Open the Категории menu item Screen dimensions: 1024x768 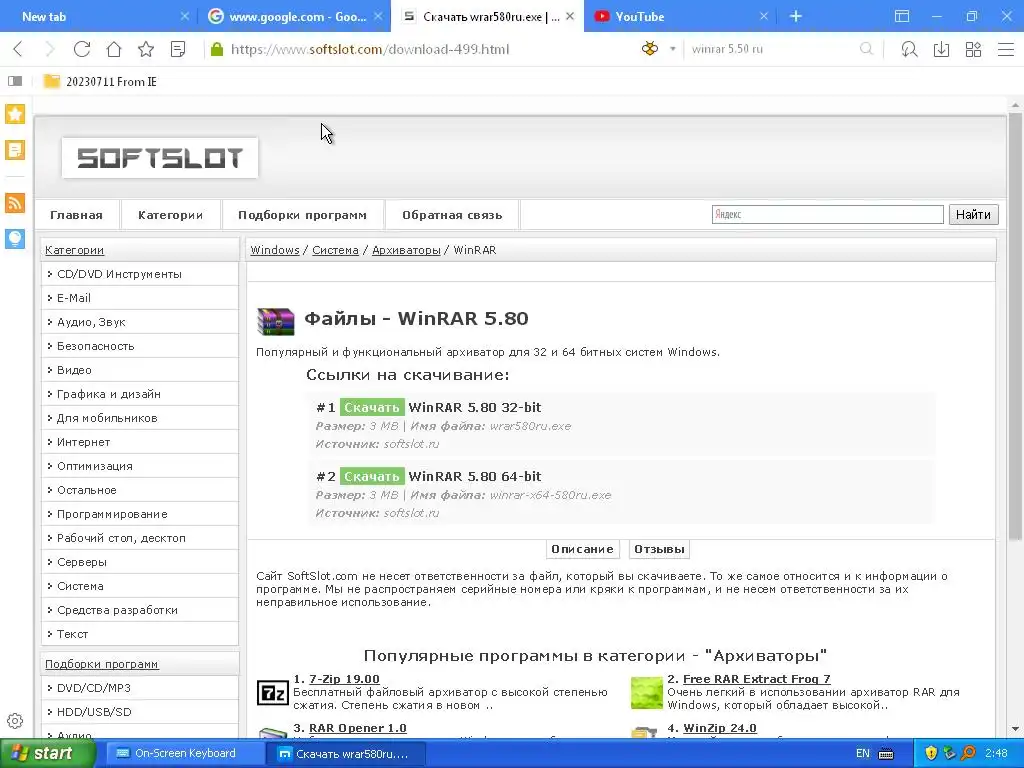(170, 215)
